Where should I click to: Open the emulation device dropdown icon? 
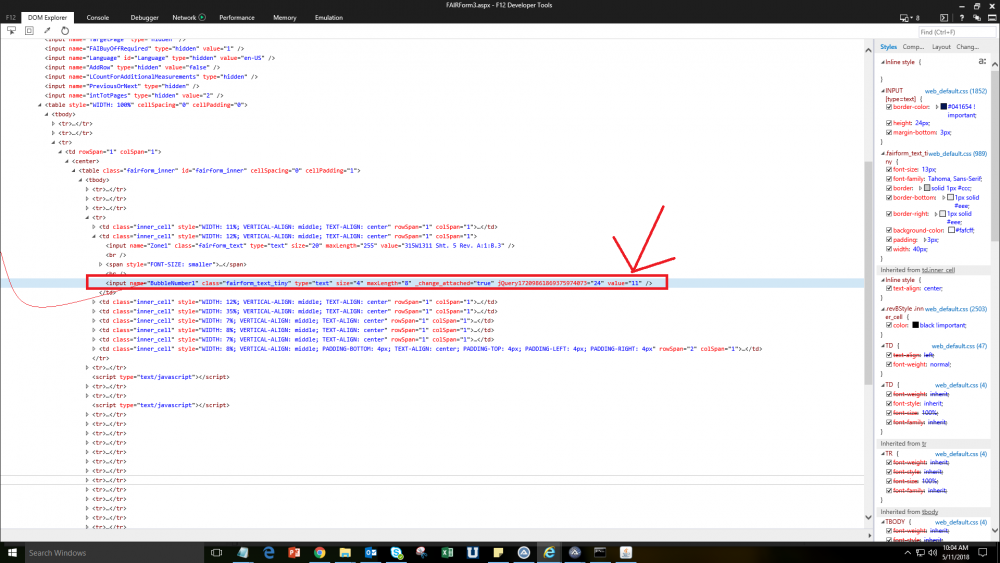(x=904, y=18)
